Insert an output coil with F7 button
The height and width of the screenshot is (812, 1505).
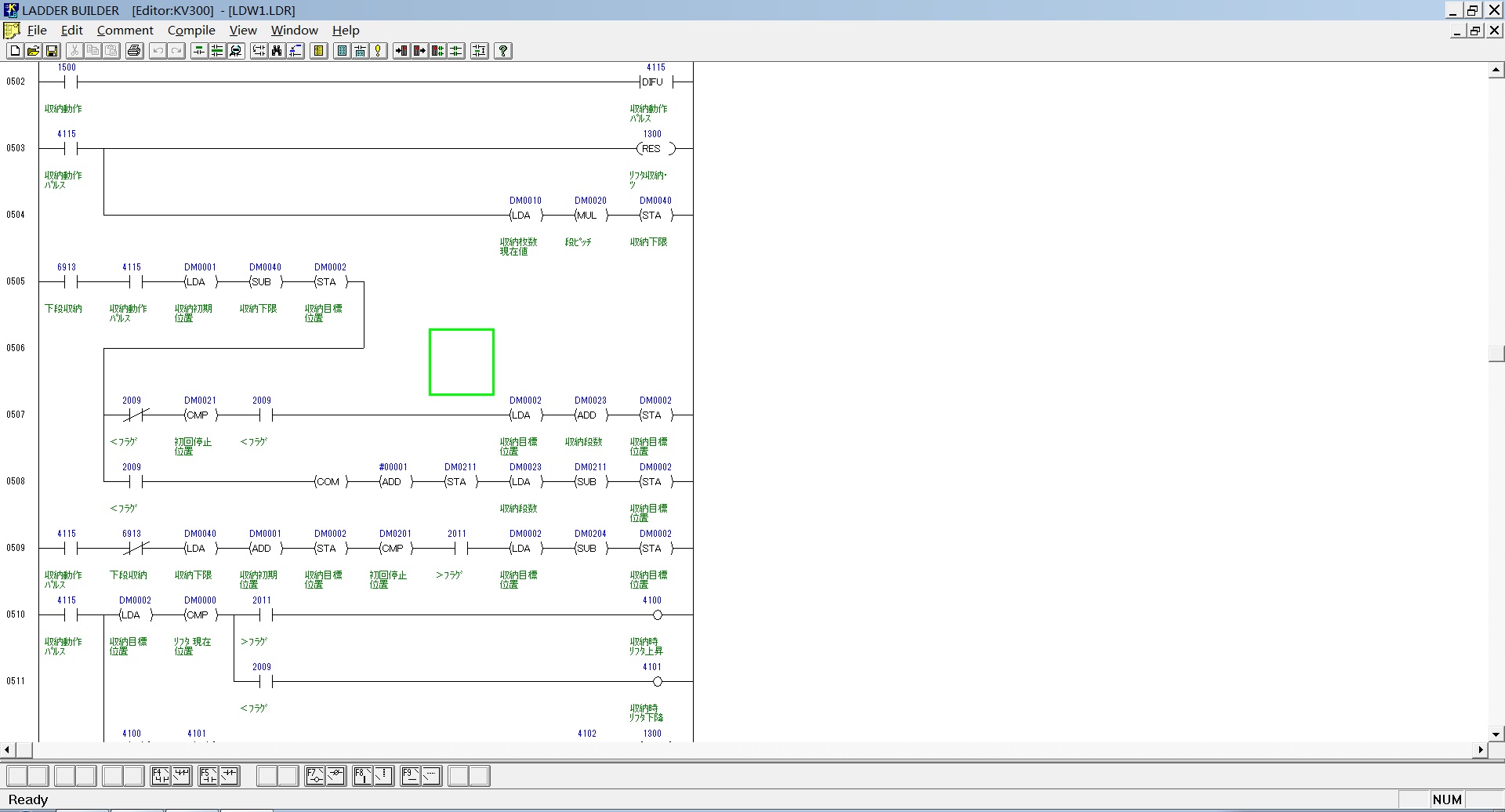315,776
